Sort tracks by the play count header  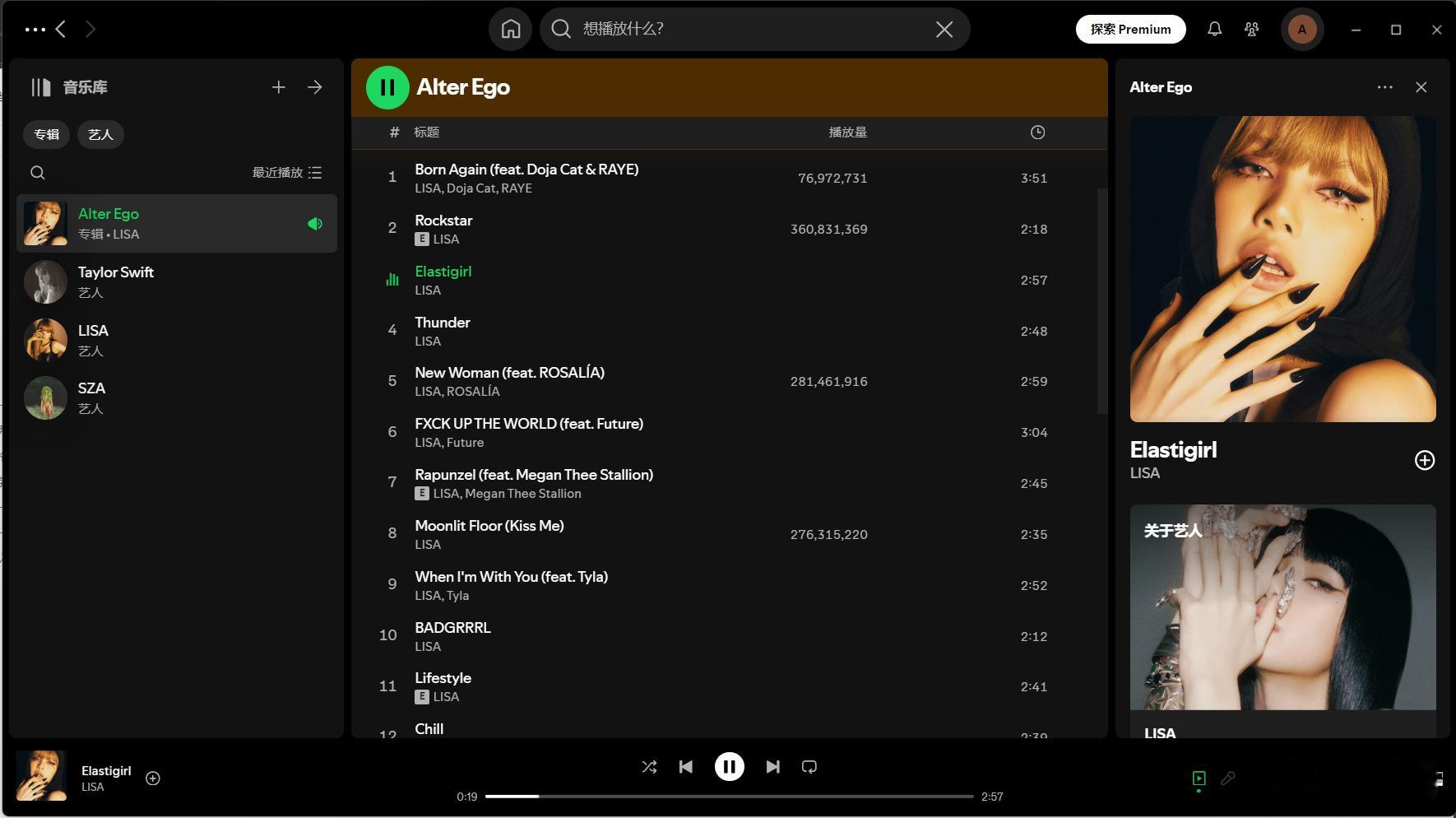847,132
